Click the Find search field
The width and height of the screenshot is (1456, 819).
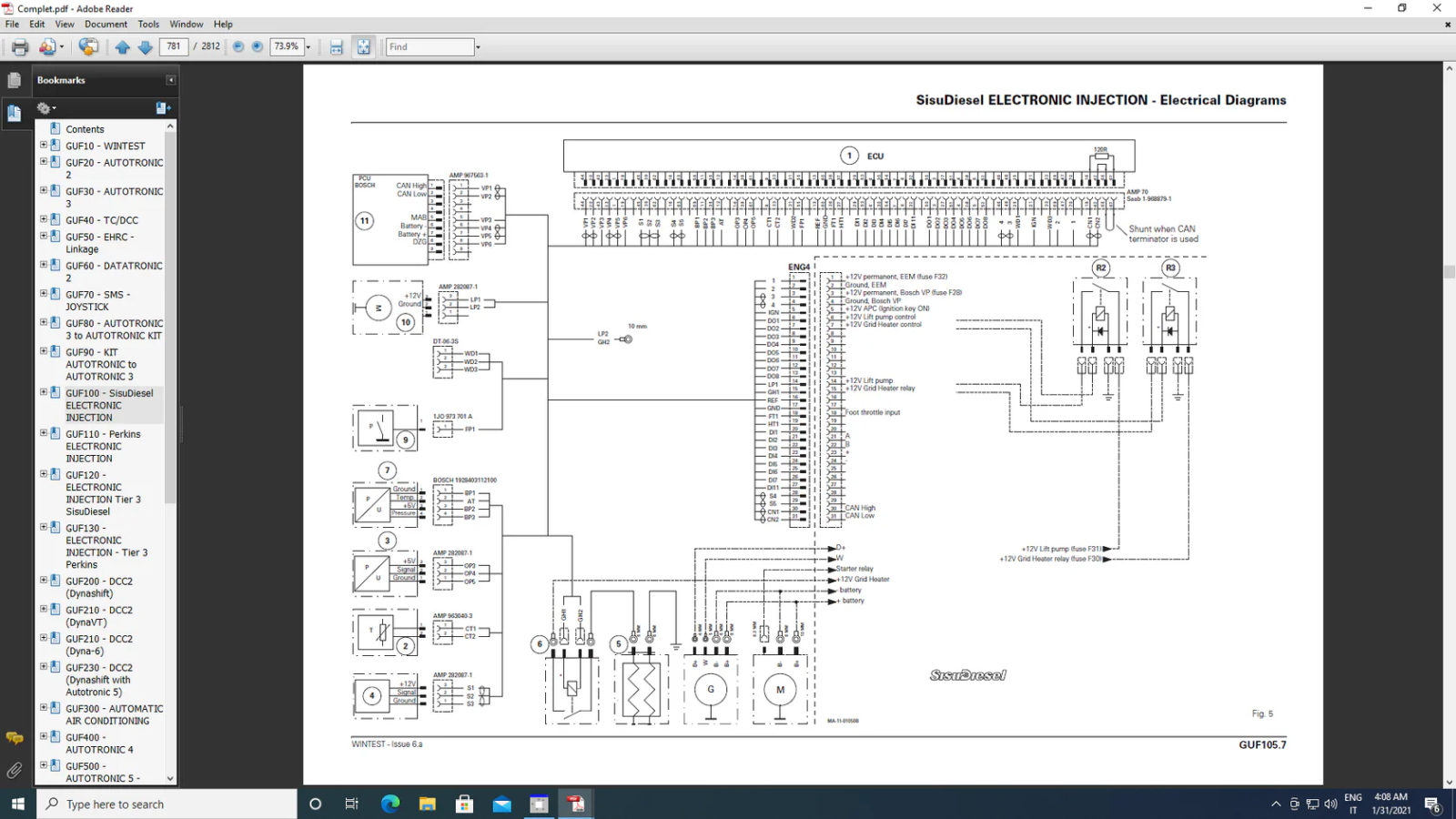[x=429, y=47]
